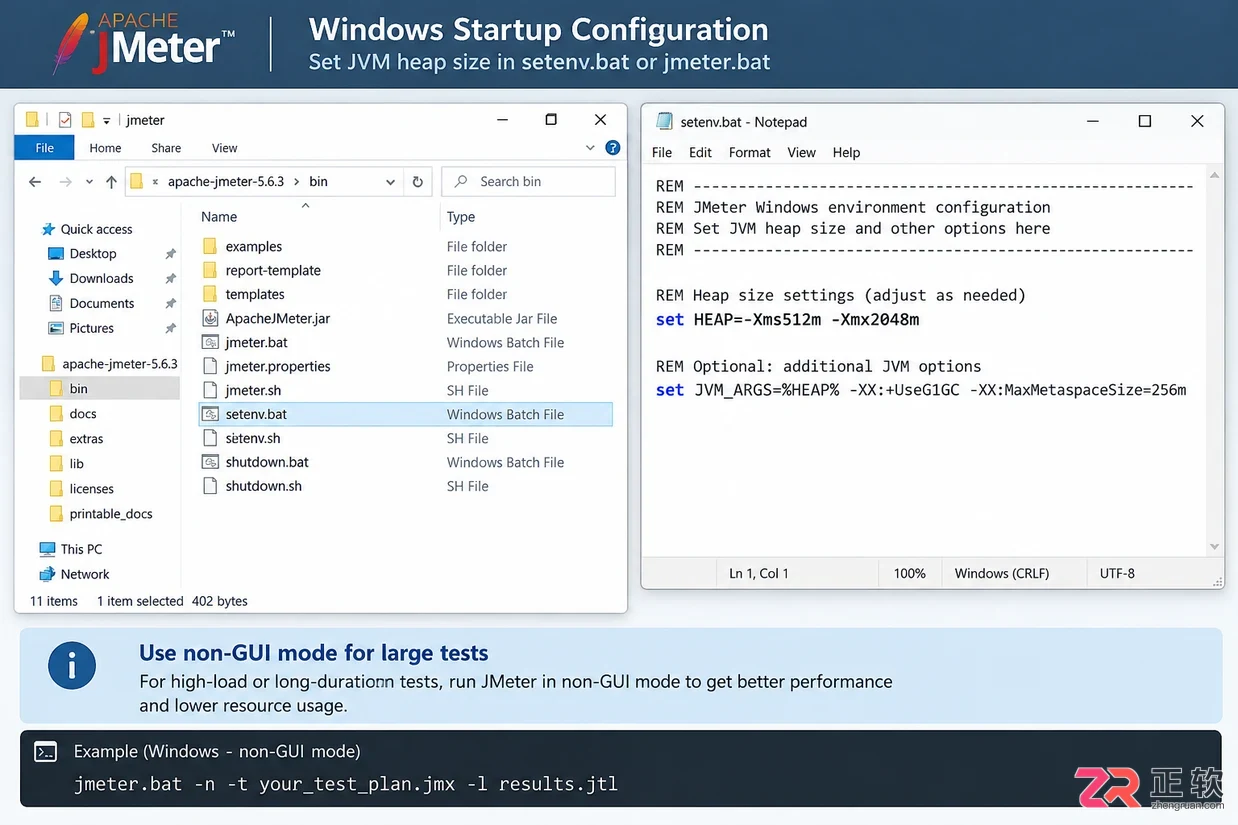Click Notepad scrollbar up arrow
The height and width of the screenshot is (825, 1238).
(x=1215, y=175)
